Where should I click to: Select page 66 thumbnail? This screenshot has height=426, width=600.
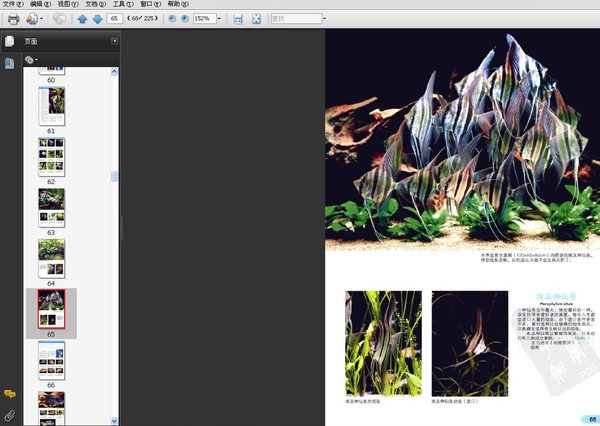[x=52, y=361]
